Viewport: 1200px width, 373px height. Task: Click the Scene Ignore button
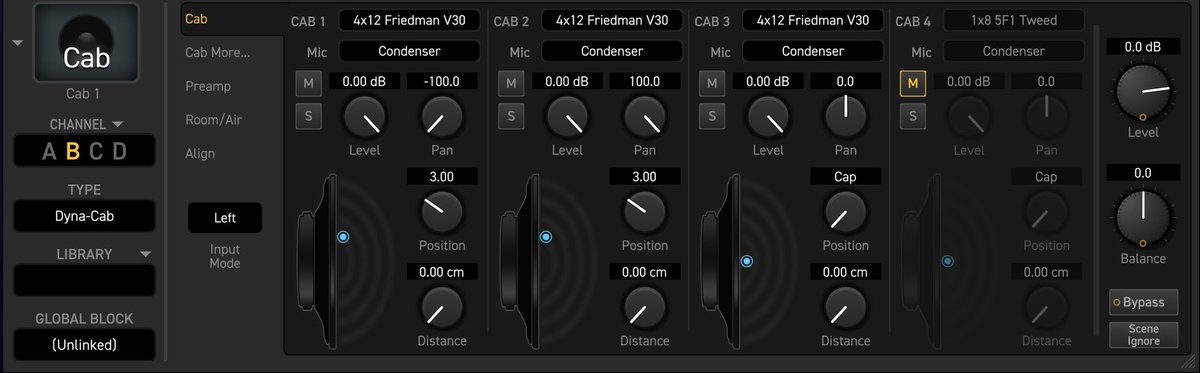coord(1143,335)
